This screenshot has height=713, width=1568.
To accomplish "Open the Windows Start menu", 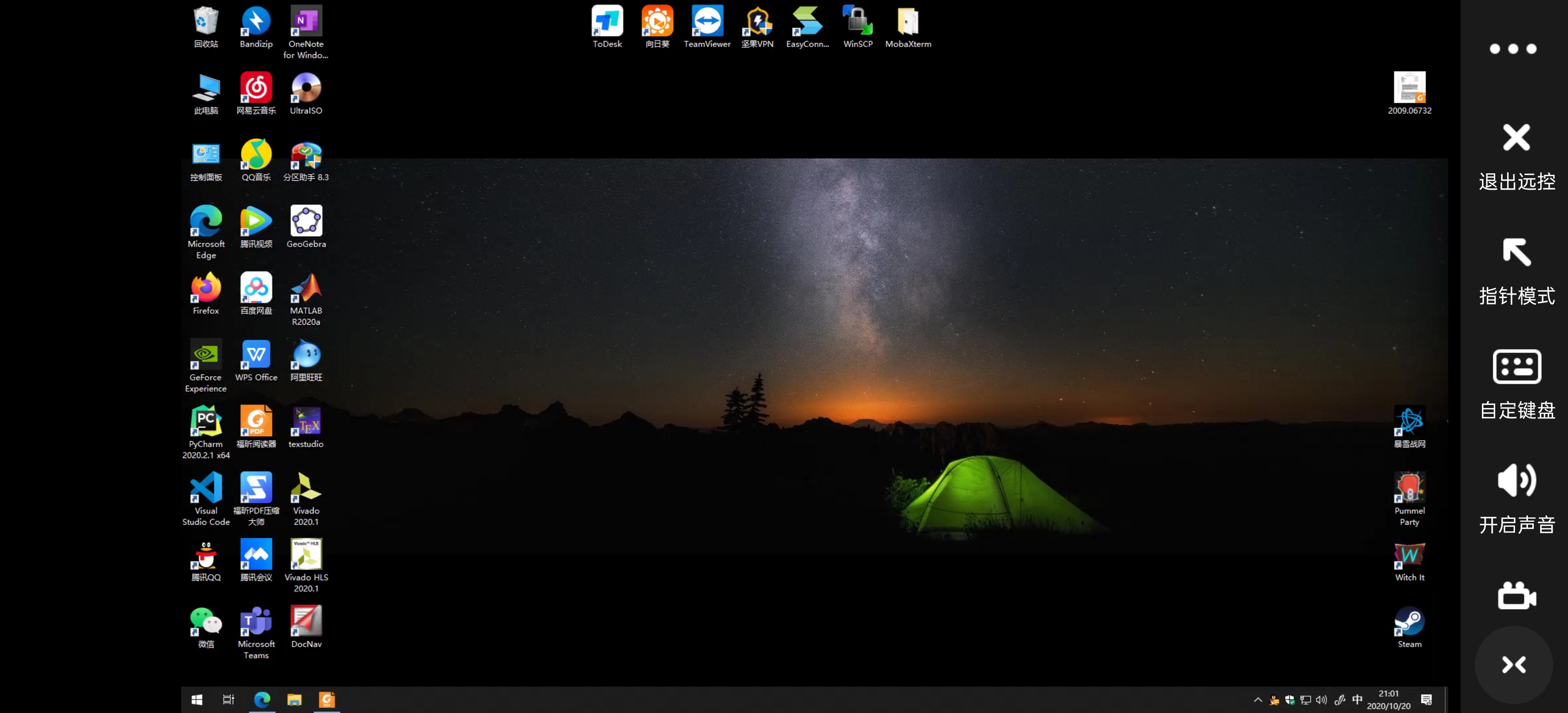I will pyautogui.click(x=196, y=700).
